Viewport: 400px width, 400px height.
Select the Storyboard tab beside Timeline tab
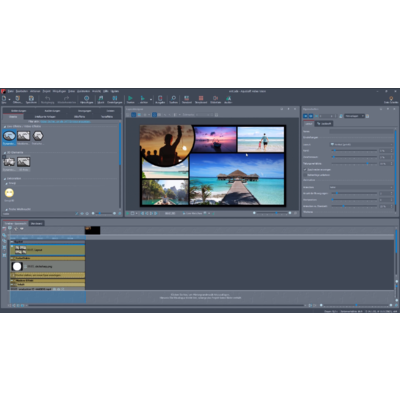coord(36,223)
